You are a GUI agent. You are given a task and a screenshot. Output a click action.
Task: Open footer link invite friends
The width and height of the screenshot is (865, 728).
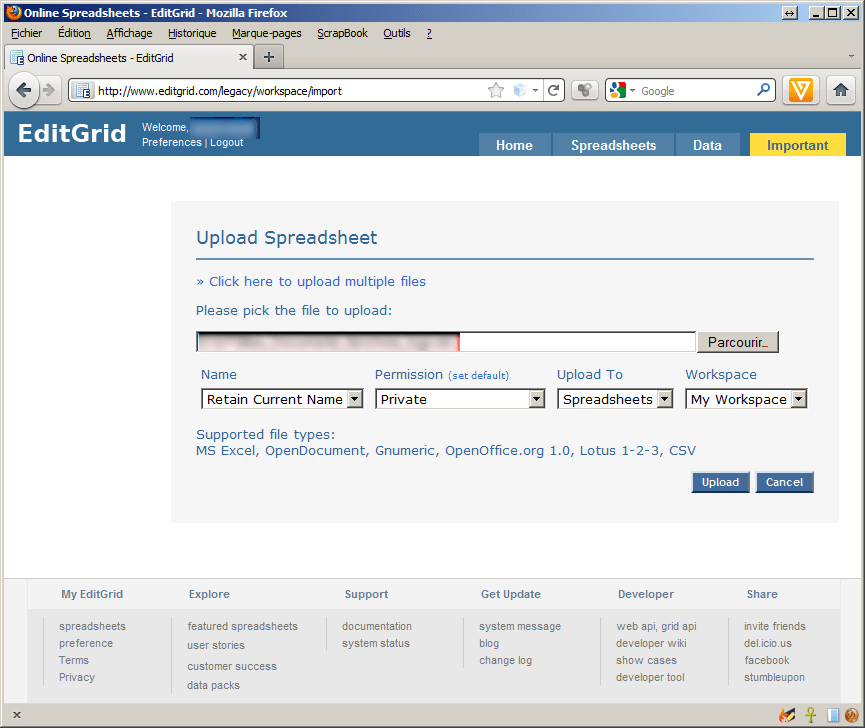775,626
